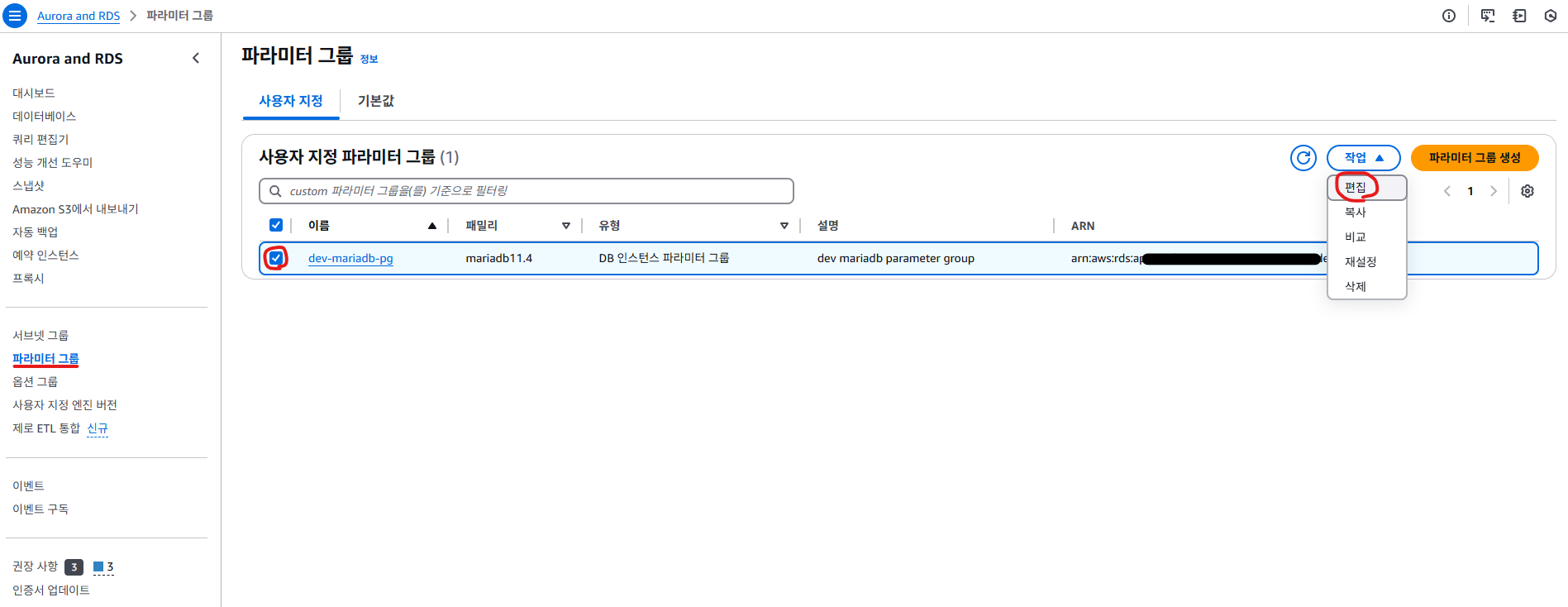Image resolution: width=1568 pixels, height=607 pixels.
Task: Open 제로 ETL 통합 in the sidebar
Action: pos(46,428)
